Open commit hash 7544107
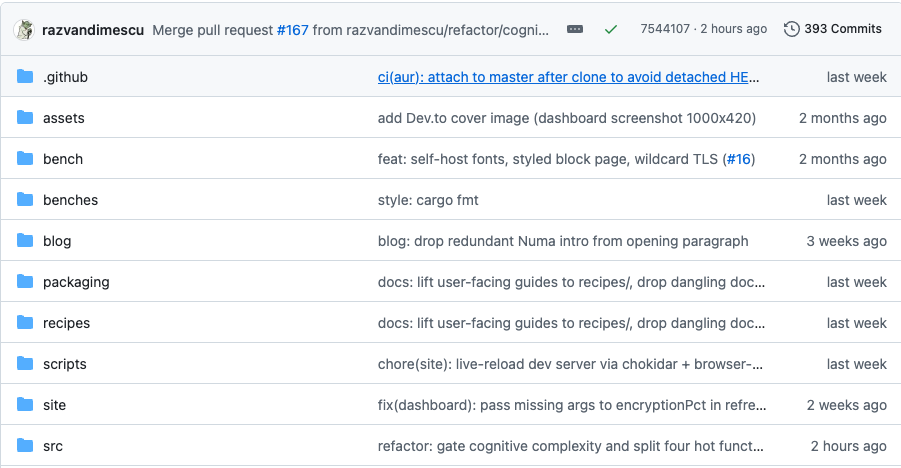This screenshot has width=901, height=468. tap(665, 29)
